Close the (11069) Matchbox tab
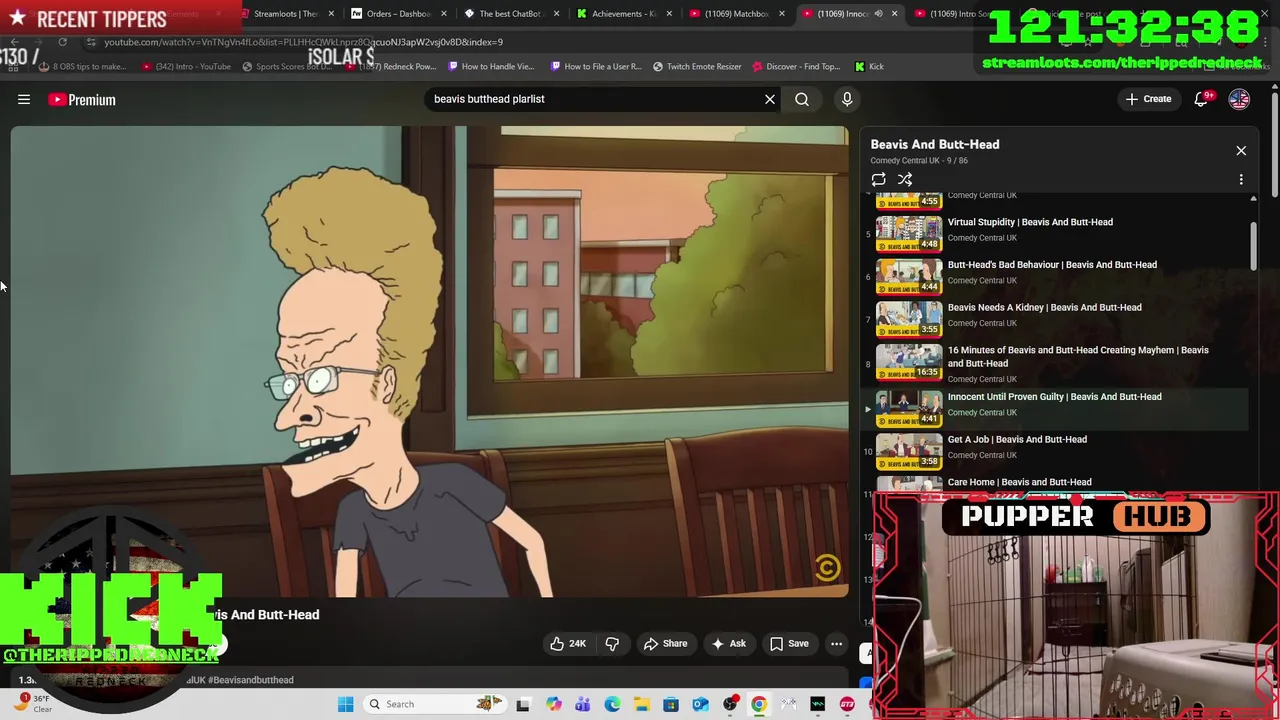1280x720 pixels. tap(782, 14)
